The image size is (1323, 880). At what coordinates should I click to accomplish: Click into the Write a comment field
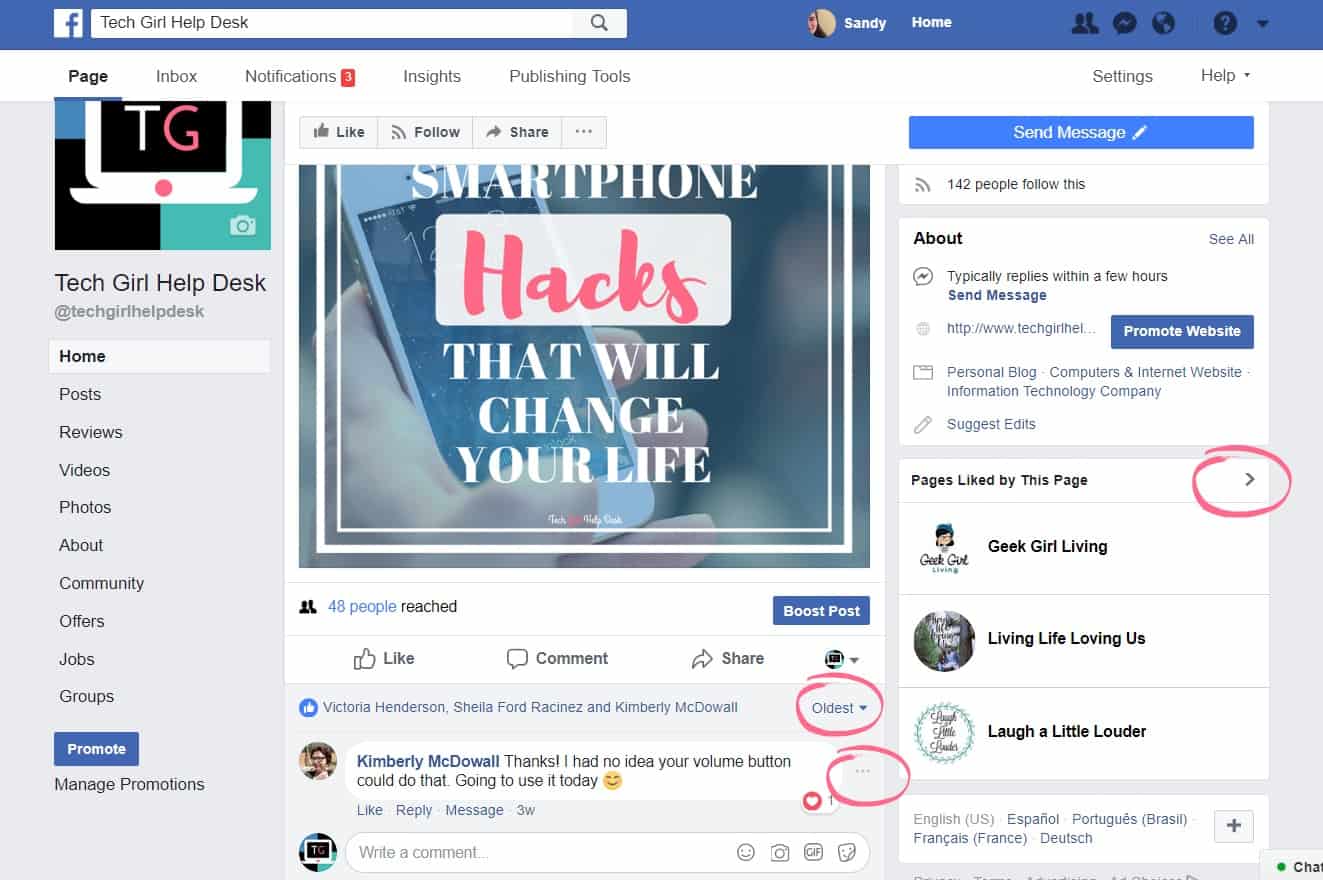click(539, 853)
